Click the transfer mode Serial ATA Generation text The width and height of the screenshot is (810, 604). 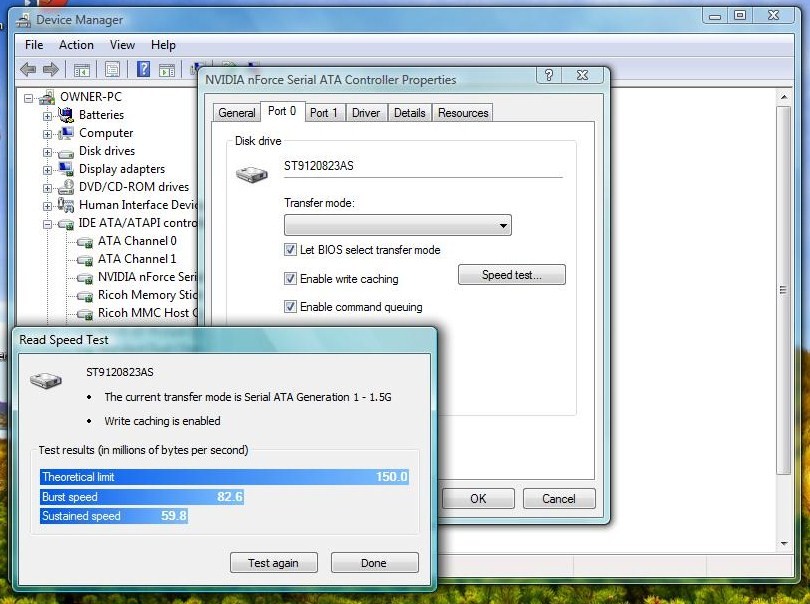248,397
